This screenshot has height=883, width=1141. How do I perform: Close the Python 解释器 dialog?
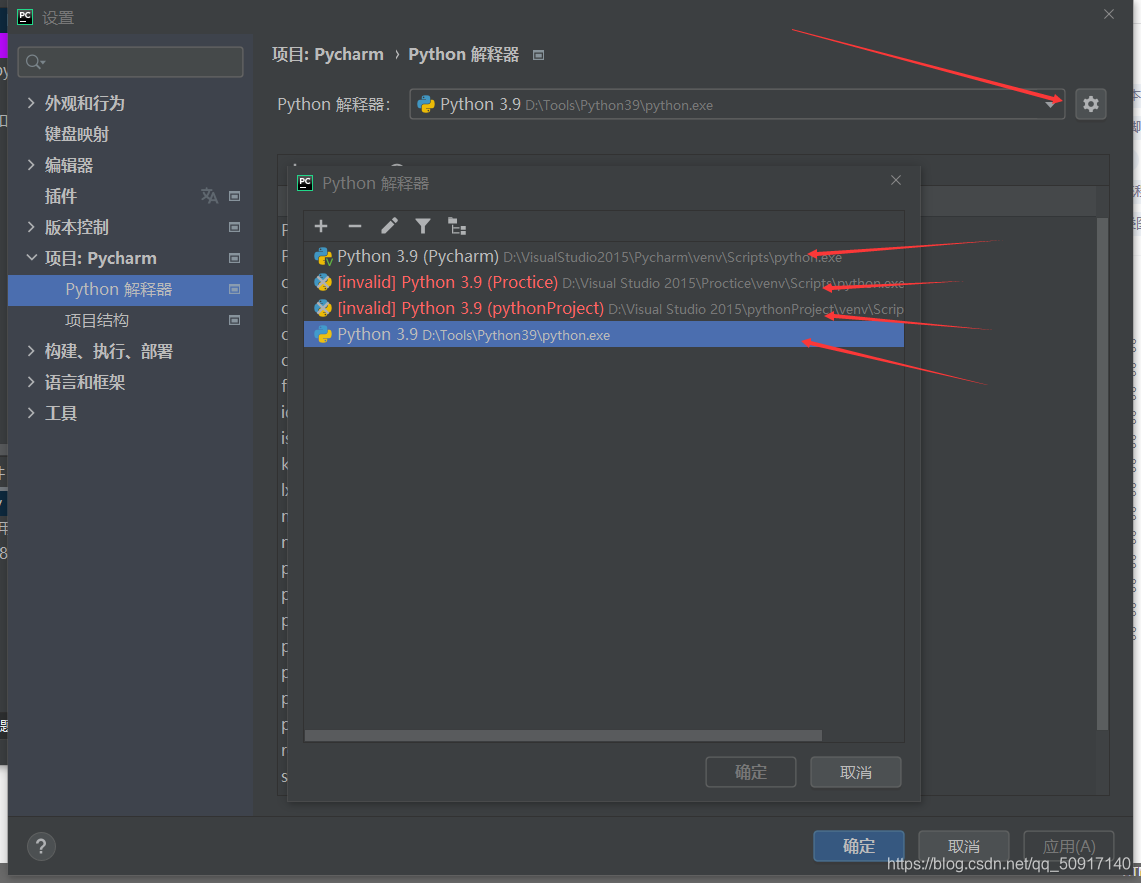pos(896,180)
